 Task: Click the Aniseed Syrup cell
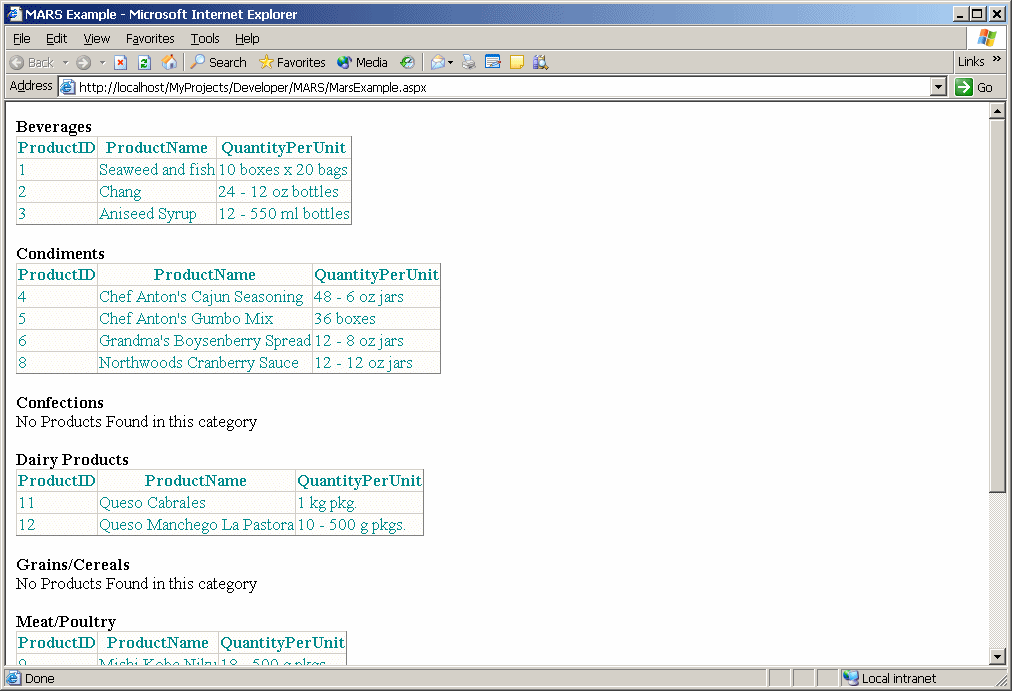157,214
